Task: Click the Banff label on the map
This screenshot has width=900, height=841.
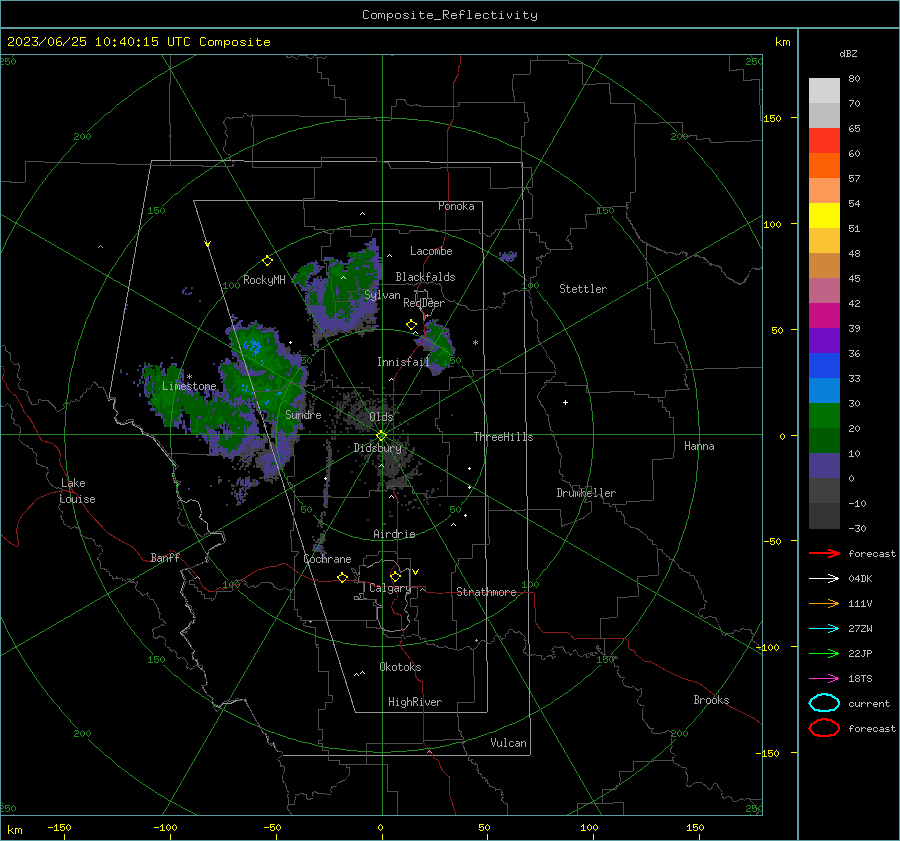Action: click(165, 557)
